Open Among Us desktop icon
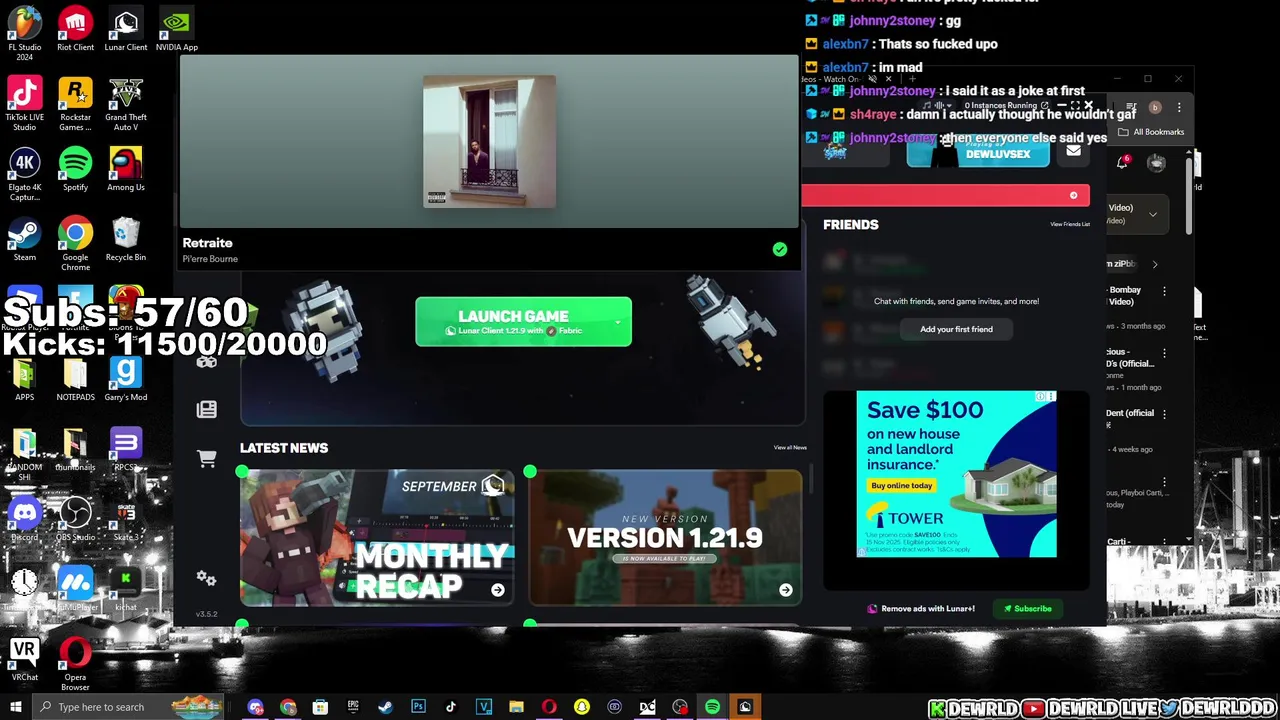The image size is (1280, 720). tap(125, 170)
